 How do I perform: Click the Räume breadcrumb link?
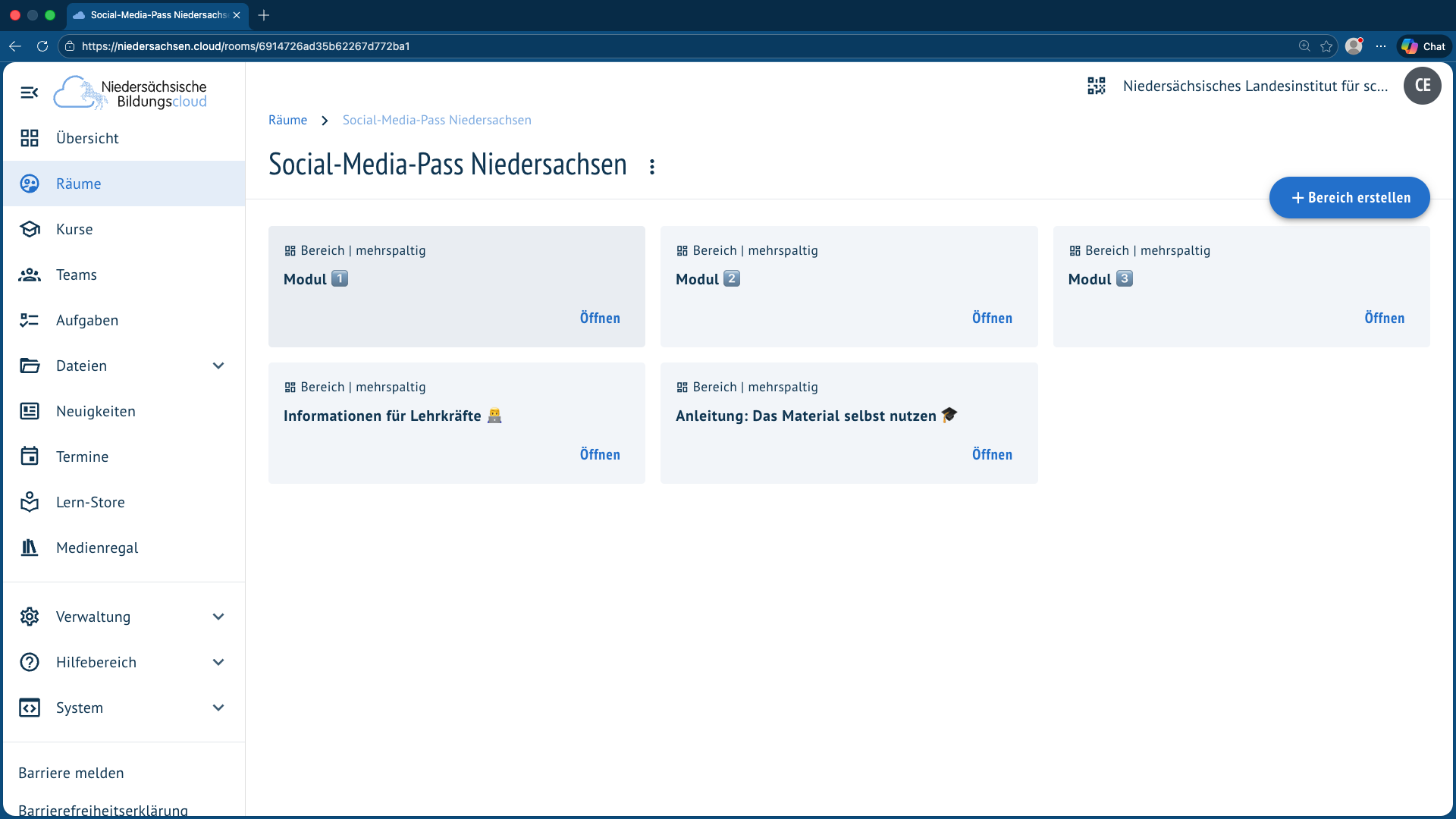pos(287,120)
